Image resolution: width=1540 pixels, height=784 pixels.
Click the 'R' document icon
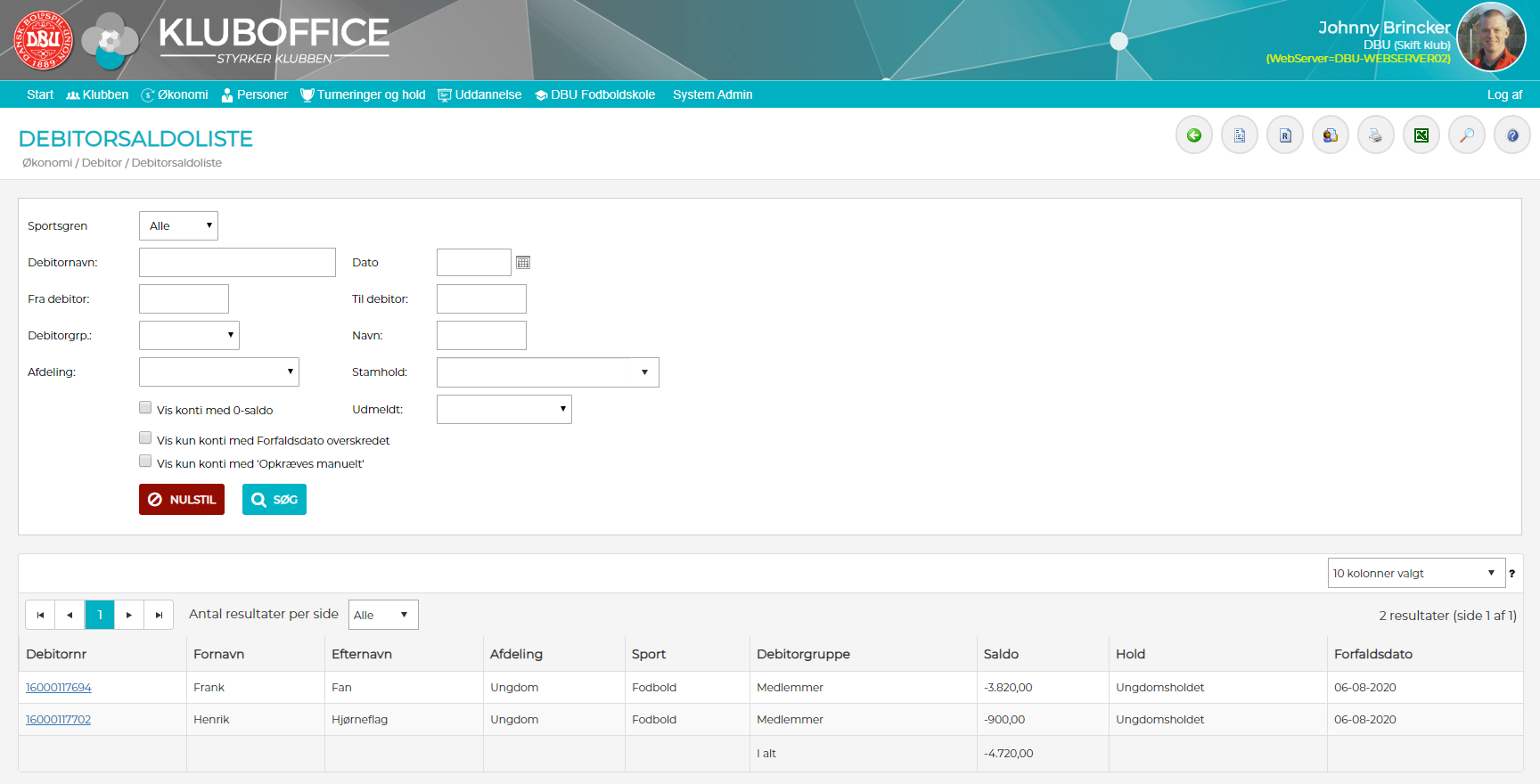tap(1284, 135)
